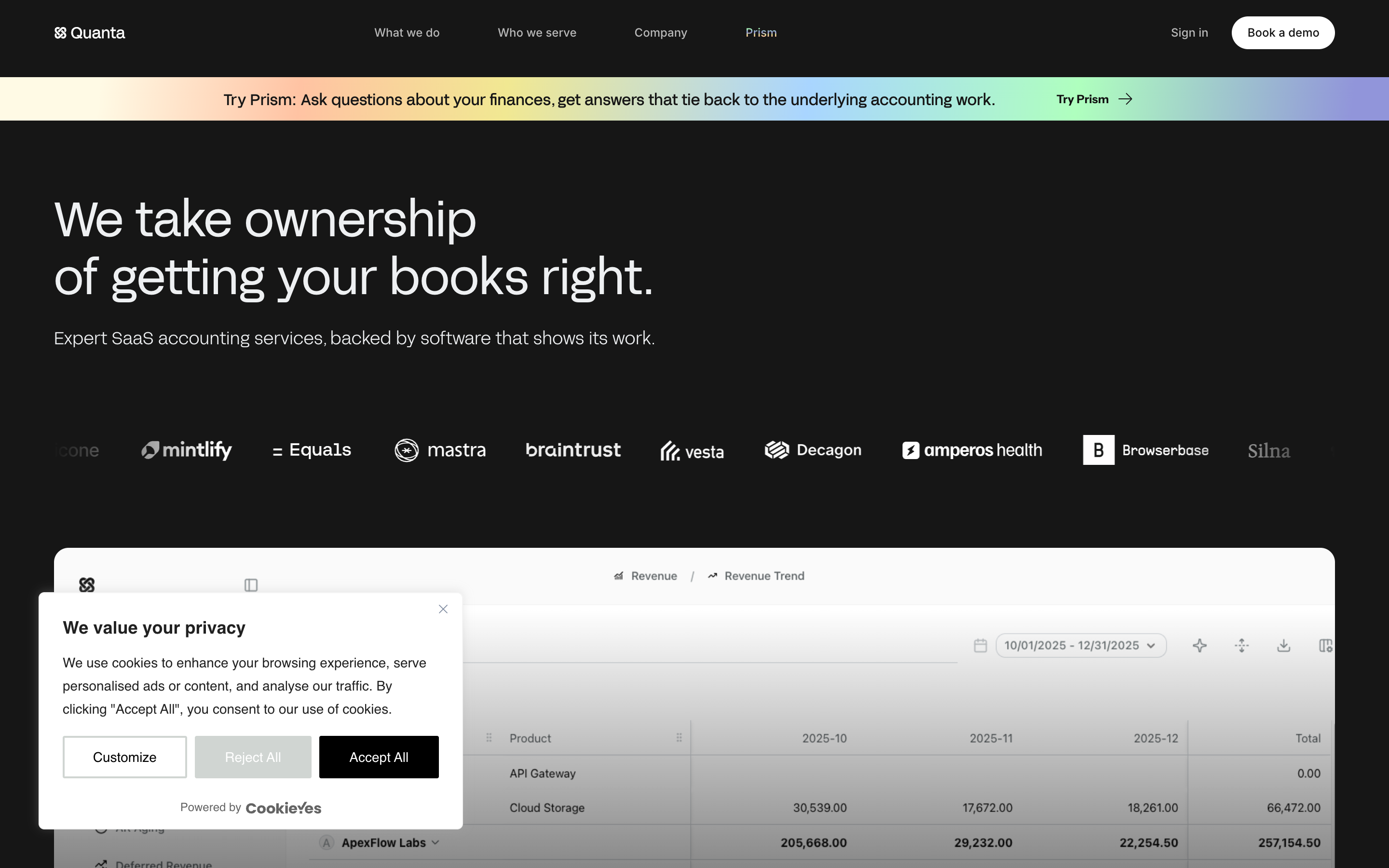The width and height of the screenshot is (1389, 868).
Task: Toggle the dashboard sidebar panel icon
Action: coord(251,585)
